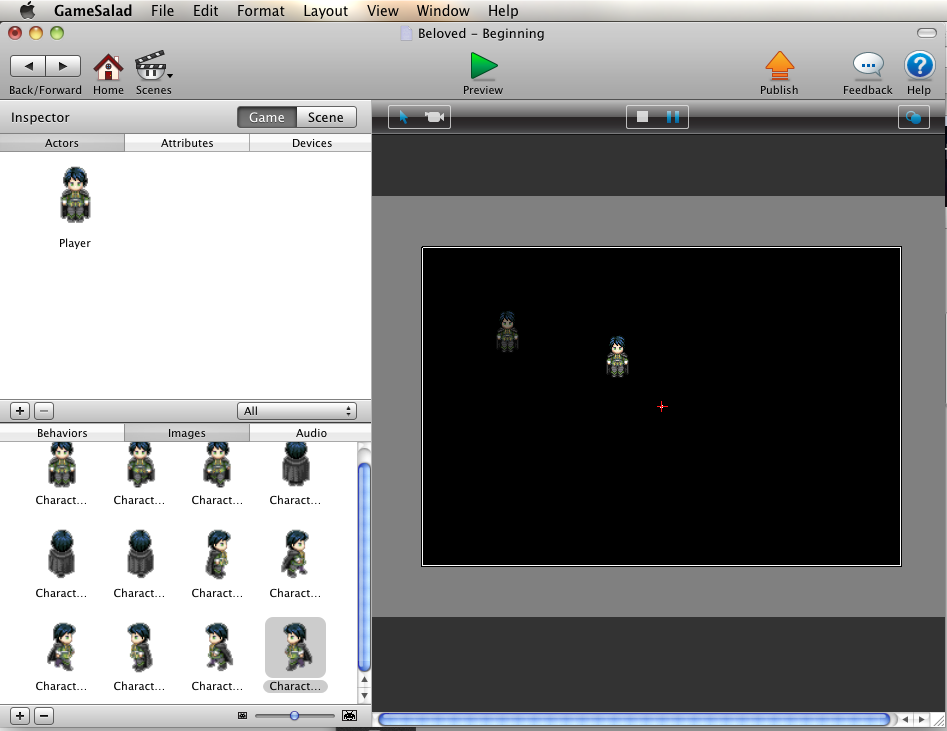Image resolution: width=947 pixels, height=731 pixels.
Task: Open the Help menu in the menu bar
Action: [503, 10]
